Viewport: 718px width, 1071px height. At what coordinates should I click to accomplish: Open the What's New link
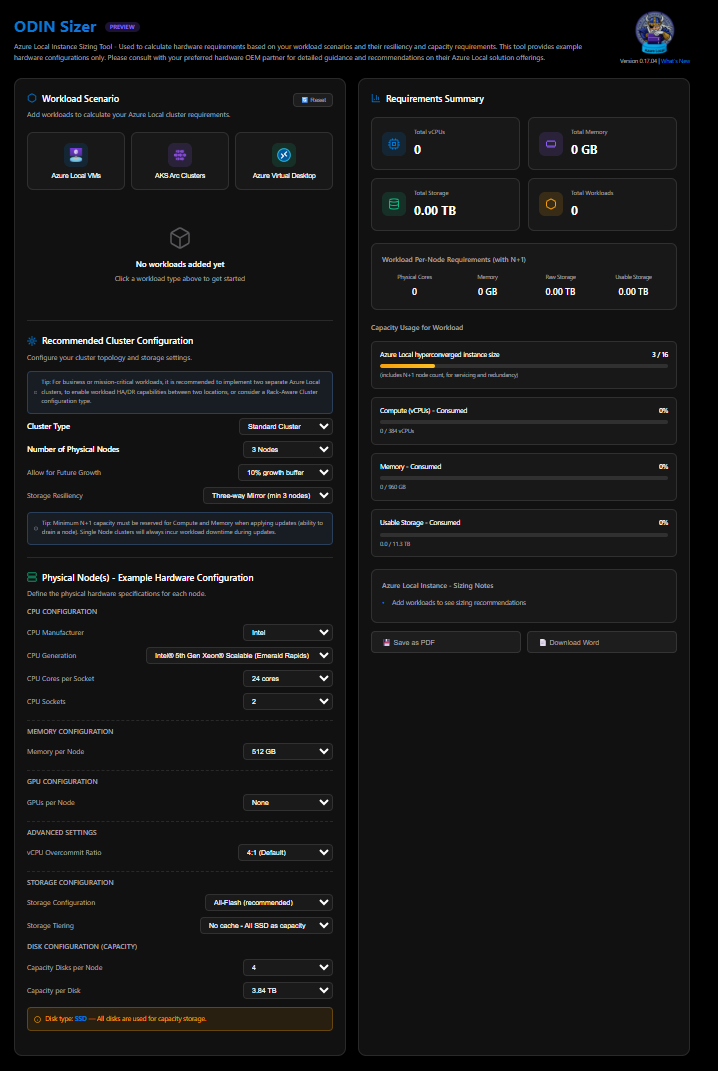(x=677, y=61)
